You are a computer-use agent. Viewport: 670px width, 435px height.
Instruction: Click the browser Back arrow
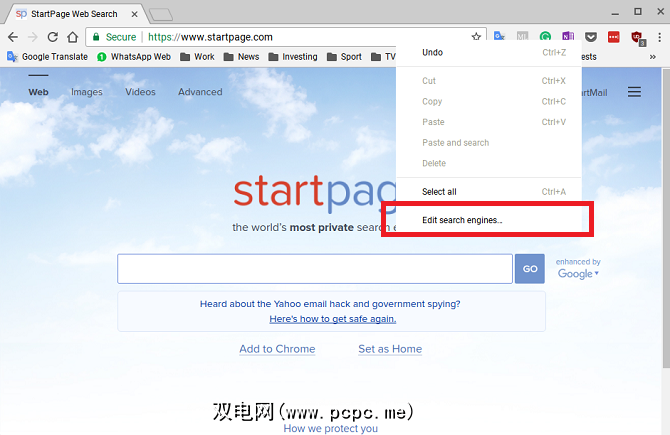click(x=13, y=37)
